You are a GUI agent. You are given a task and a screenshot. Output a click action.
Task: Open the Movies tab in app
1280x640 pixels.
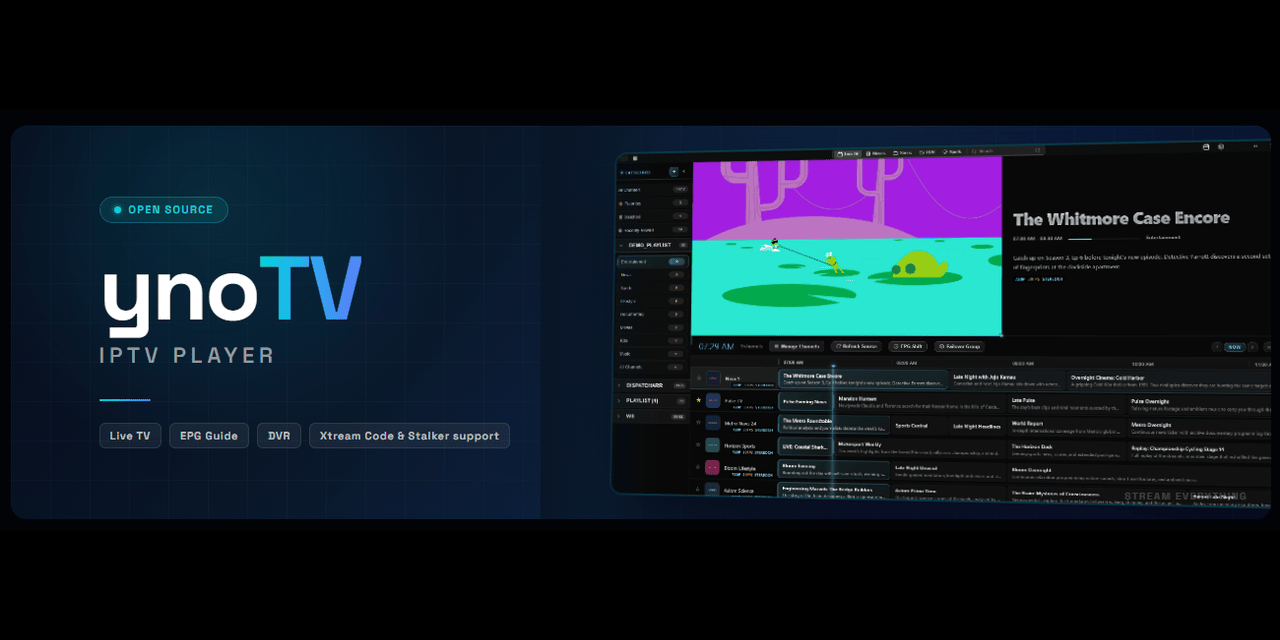(876, 153)
